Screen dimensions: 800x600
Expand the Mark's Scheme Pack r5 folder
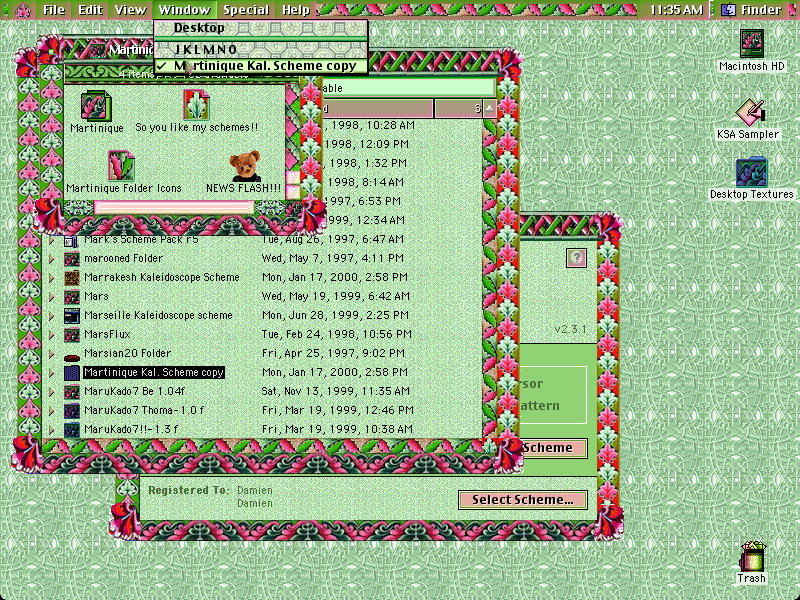point(52,240)
